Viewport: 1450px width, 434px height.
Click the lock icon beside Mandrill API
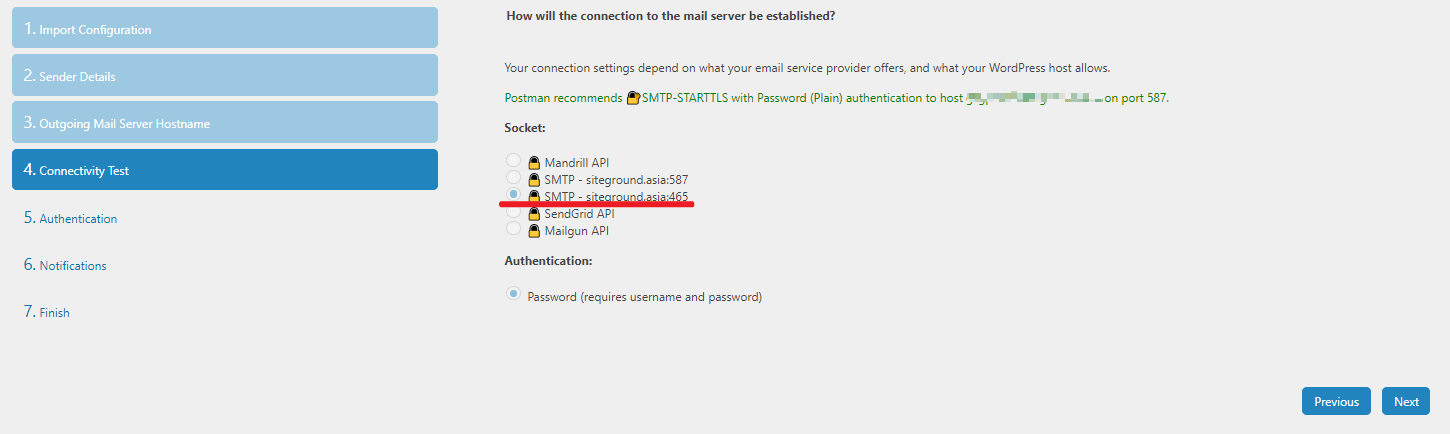(534, 162)
